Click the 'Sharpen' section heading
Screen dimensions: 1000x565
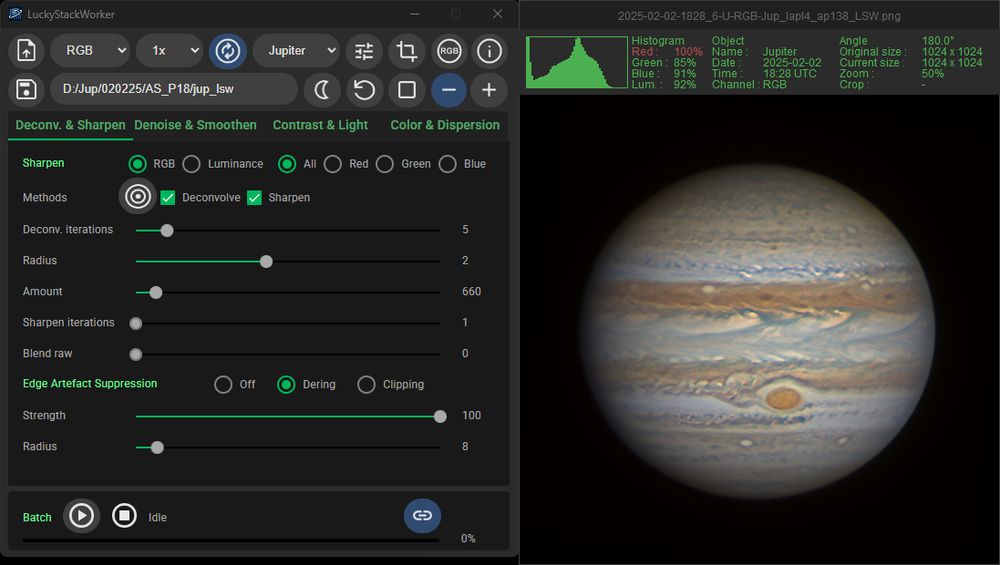(x=43, y=163)
